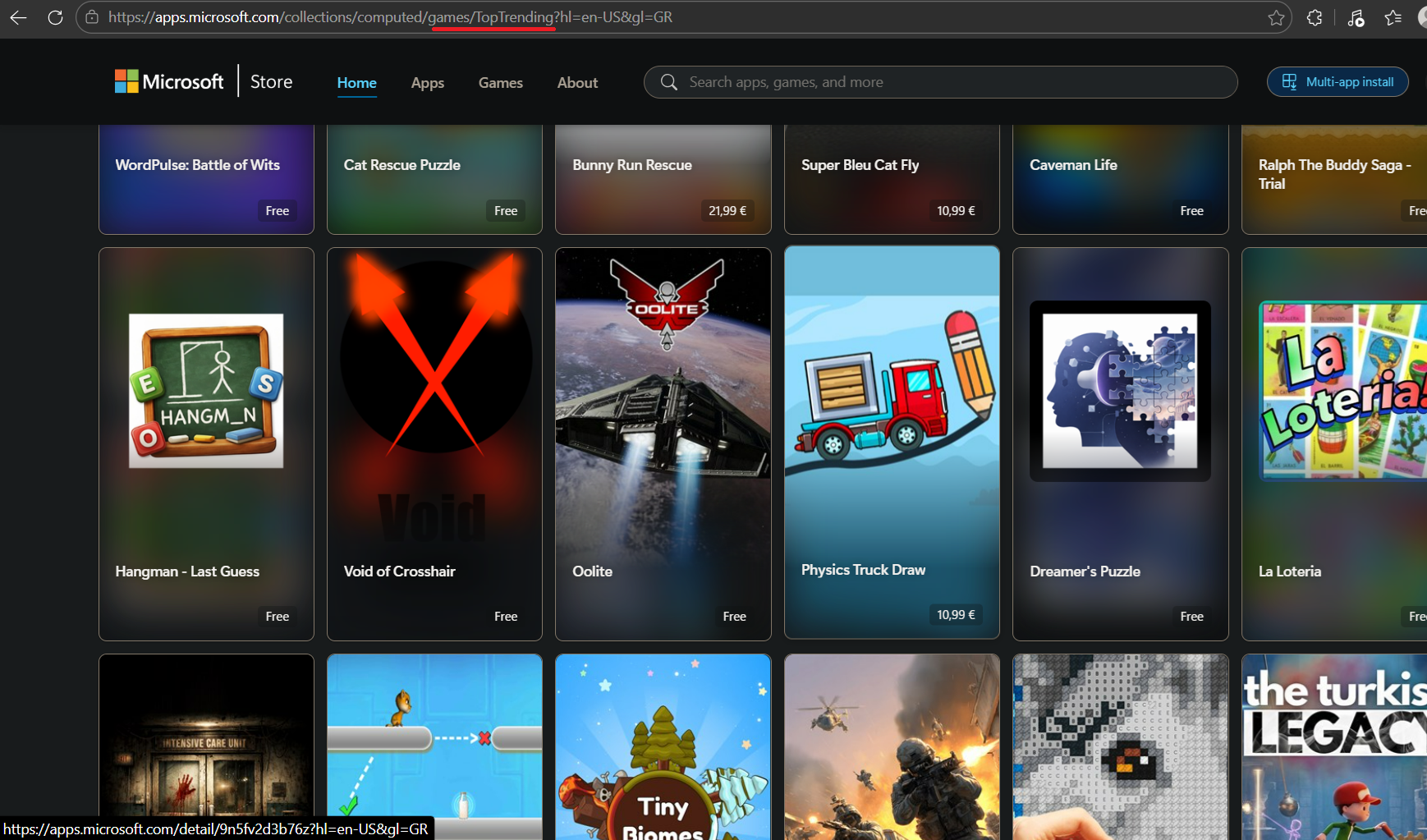
Task: Open the browser extensions puzzle icon
Action: [1315, 17]
